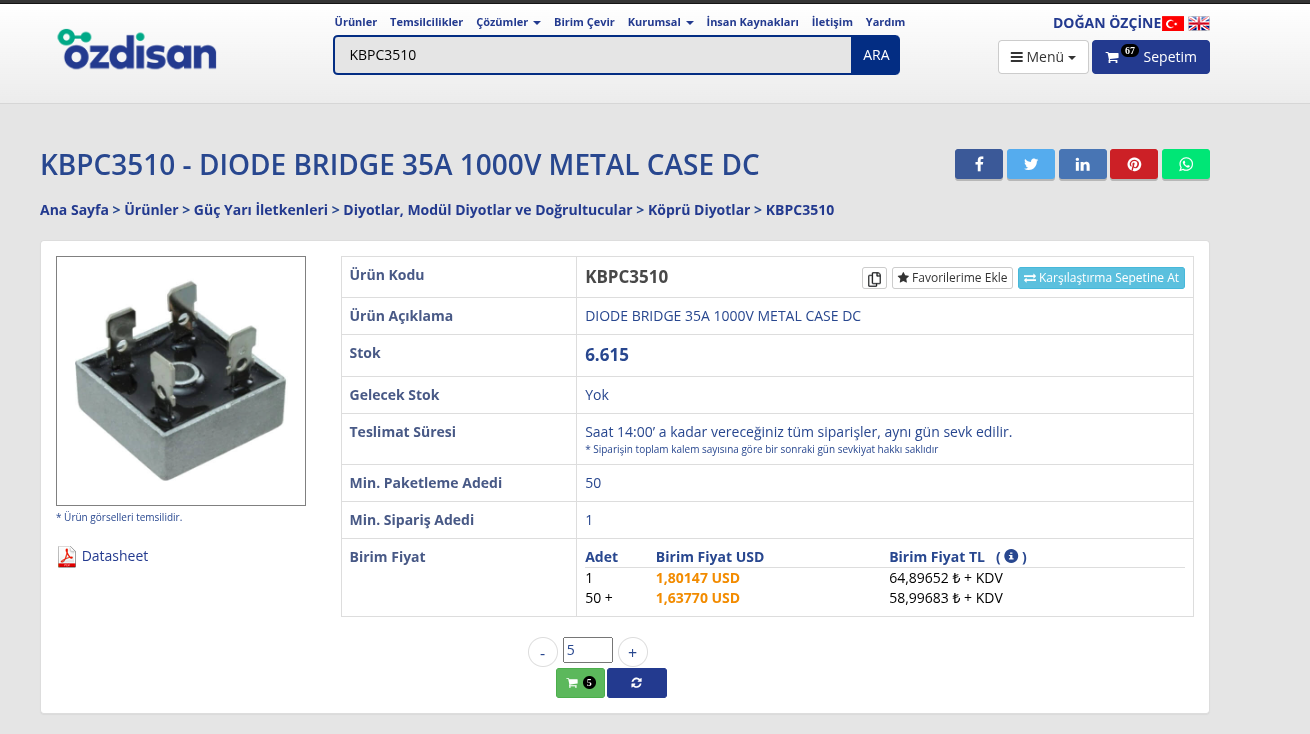
Task: Copy the product code KBPC3510
Action: click(874, 278)
